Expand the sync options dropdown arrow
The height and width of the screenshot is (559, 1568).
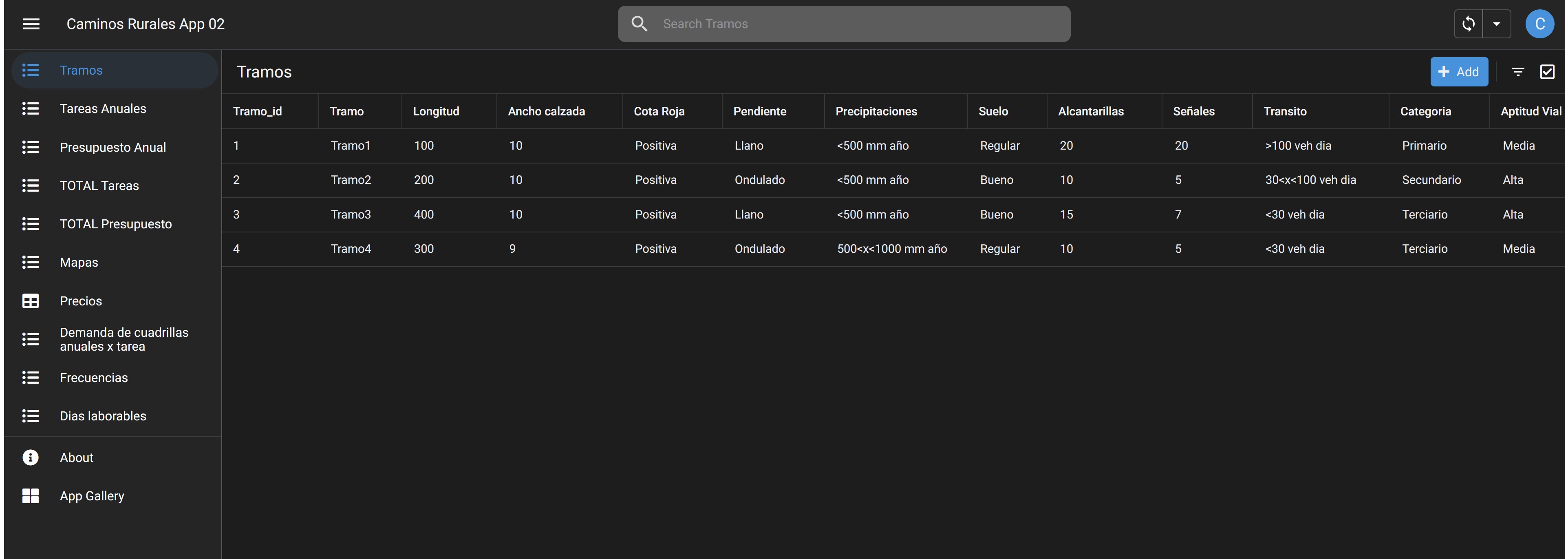point(1497,24)
